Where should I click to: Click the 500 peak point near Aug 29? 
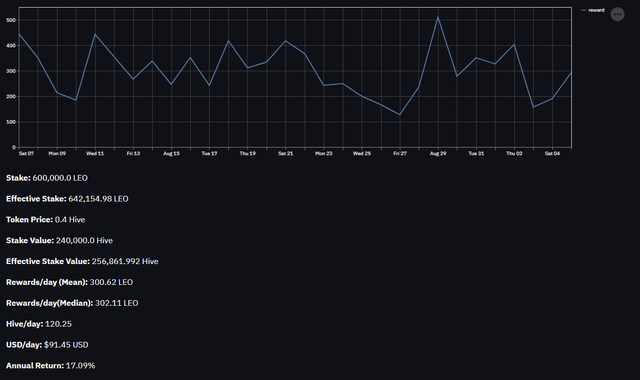[x=438, y=17]
